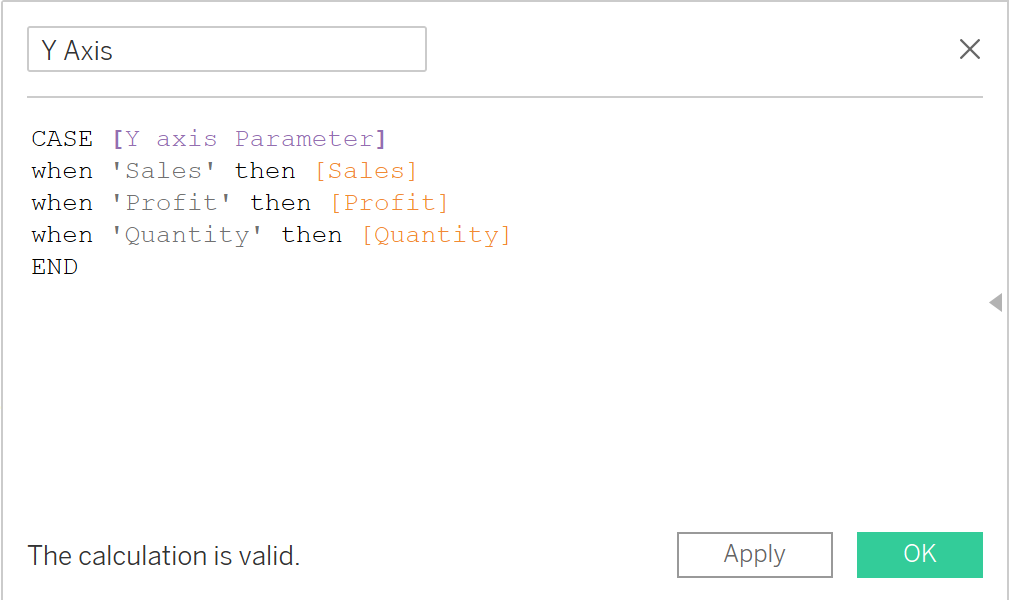Place cursor on the CASE keyword
This screenshot has height=600, width=1009.
click(x=62, y=139)
